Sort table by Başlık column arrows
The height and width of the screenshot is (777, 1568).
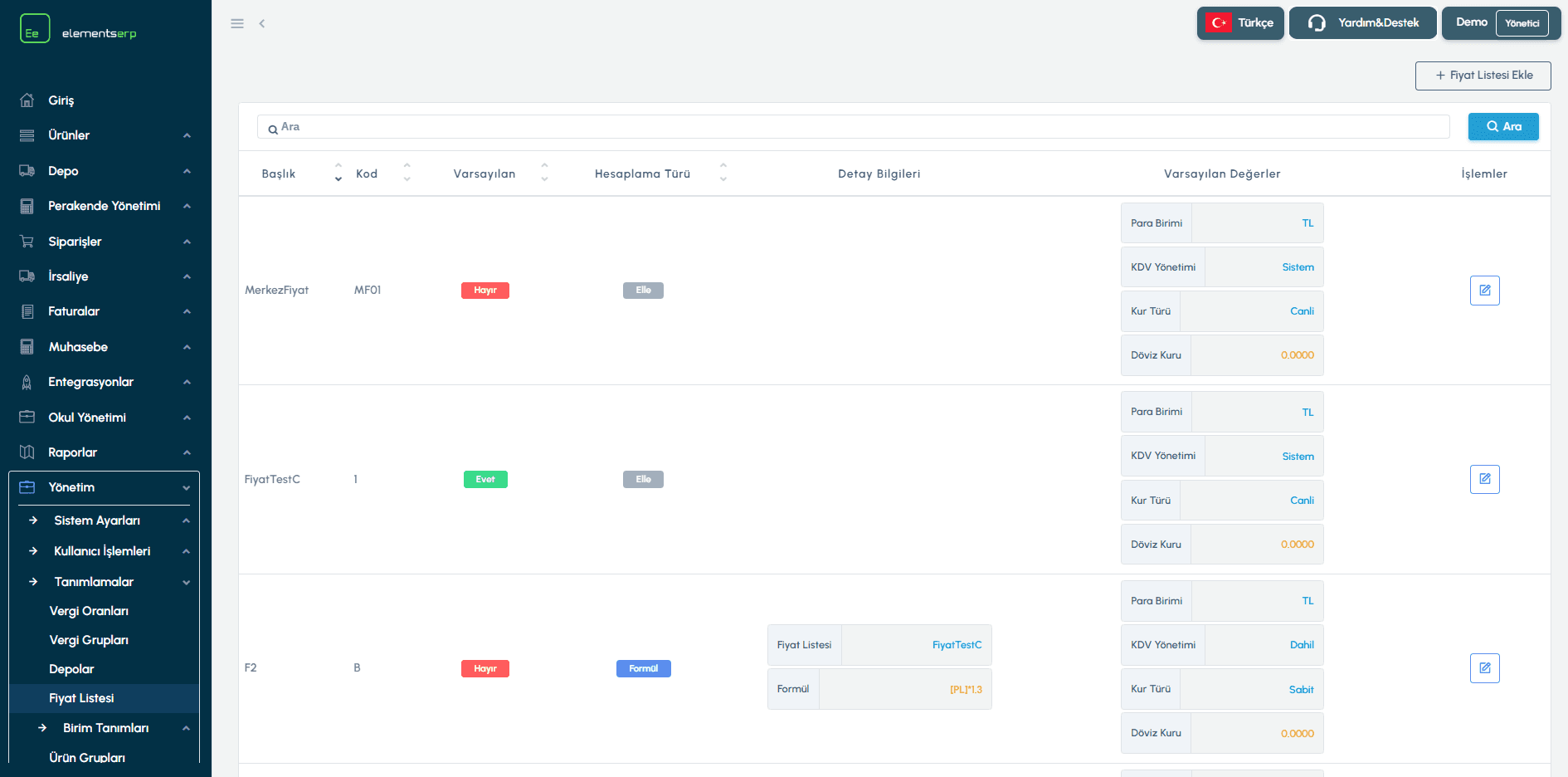pos(338,173)
